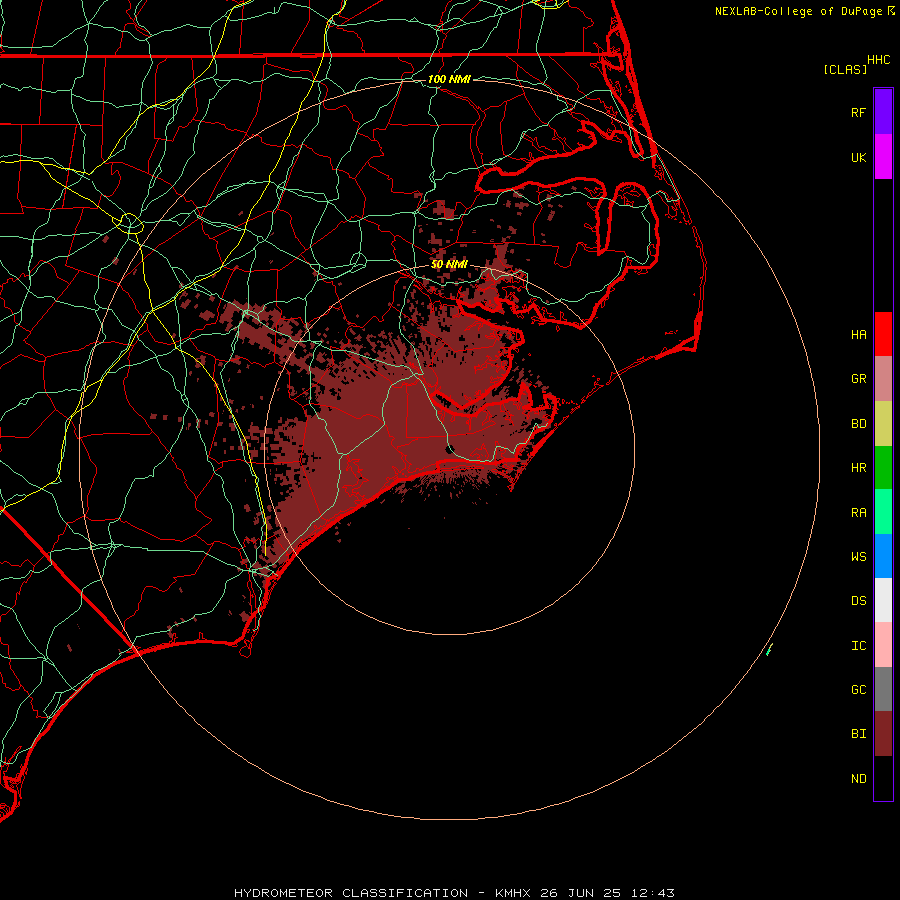The image size is (900, 900).
Task: Click the UK magenta legend swatch
Action: [883, 157]
